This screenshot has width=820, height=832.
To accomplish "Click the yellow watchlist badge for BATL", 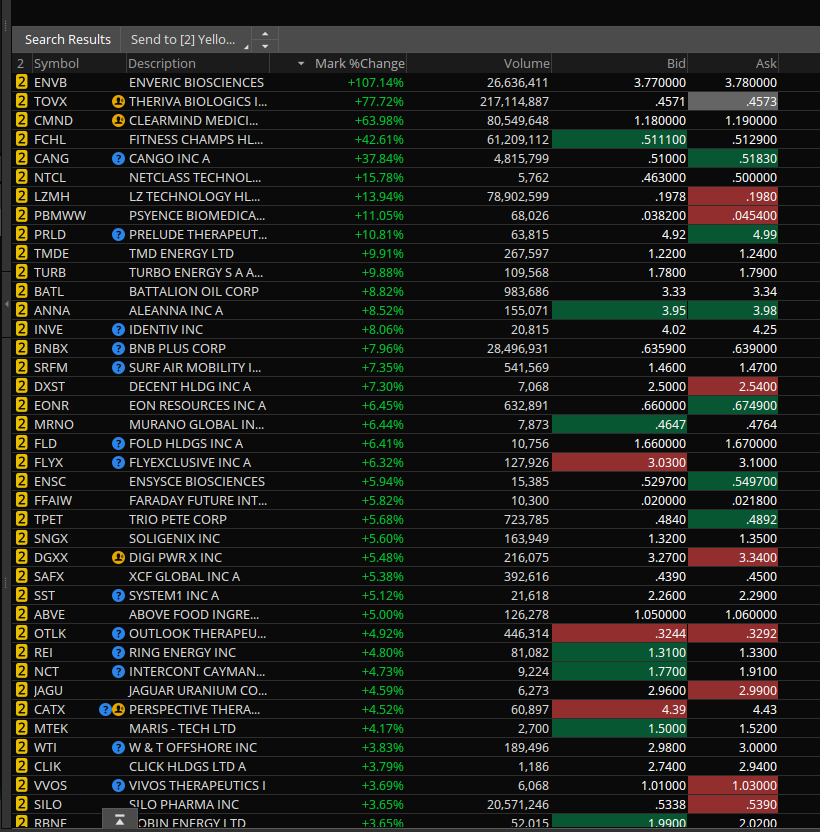I will (21, 291).
